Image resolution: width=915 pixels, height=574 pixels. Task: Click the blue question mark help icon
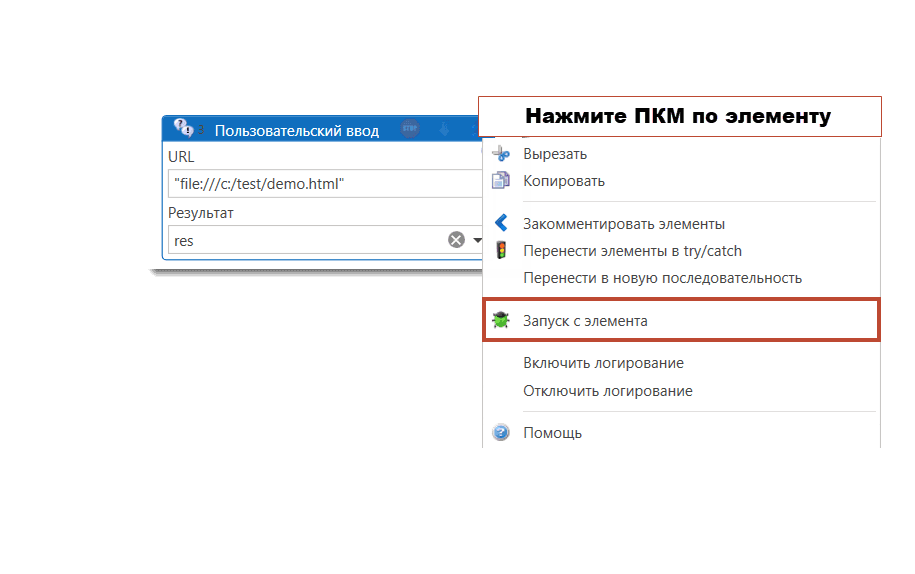pos(502,433)
